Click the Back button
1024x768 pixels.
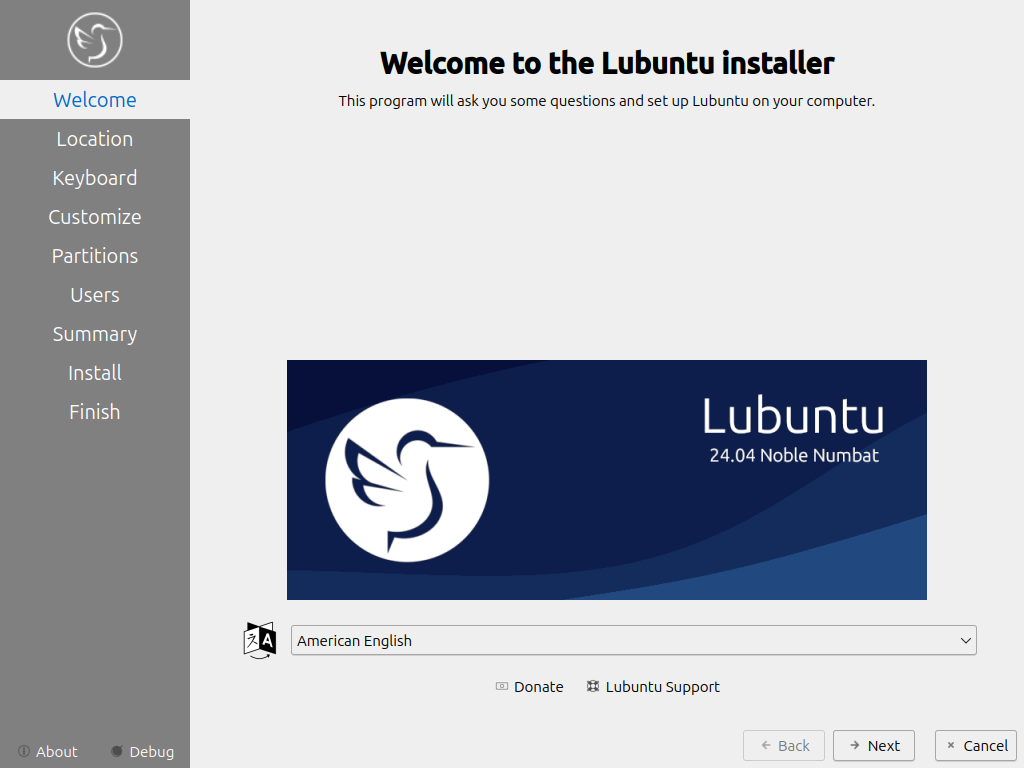784,745
